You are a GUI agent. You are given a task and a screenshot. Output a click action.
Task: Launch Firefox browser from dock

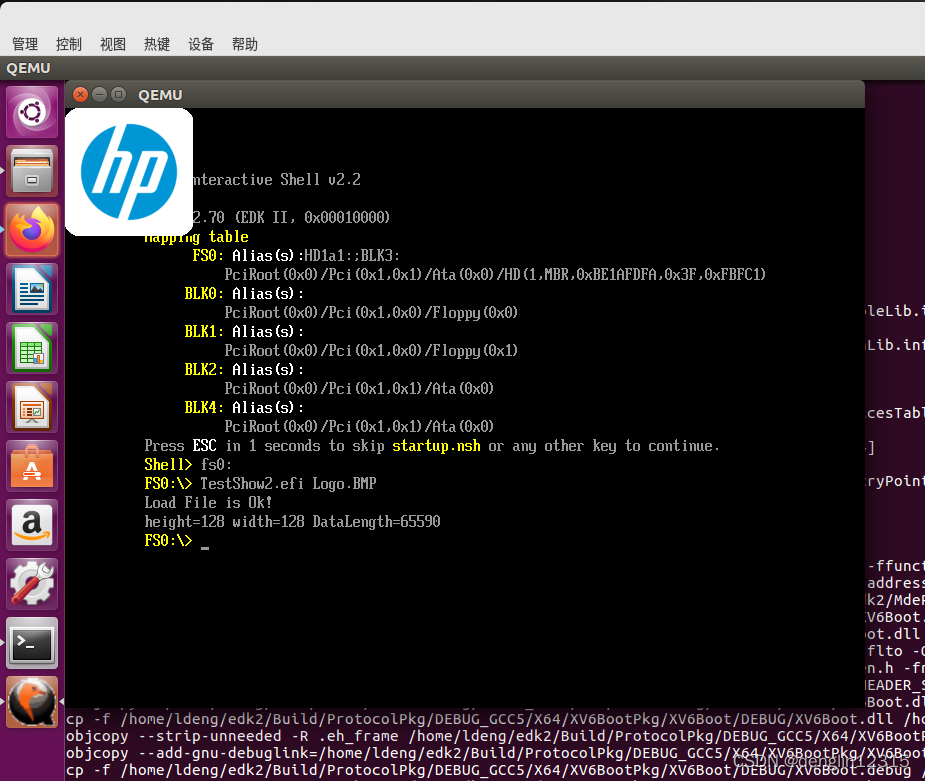point(32,230)
